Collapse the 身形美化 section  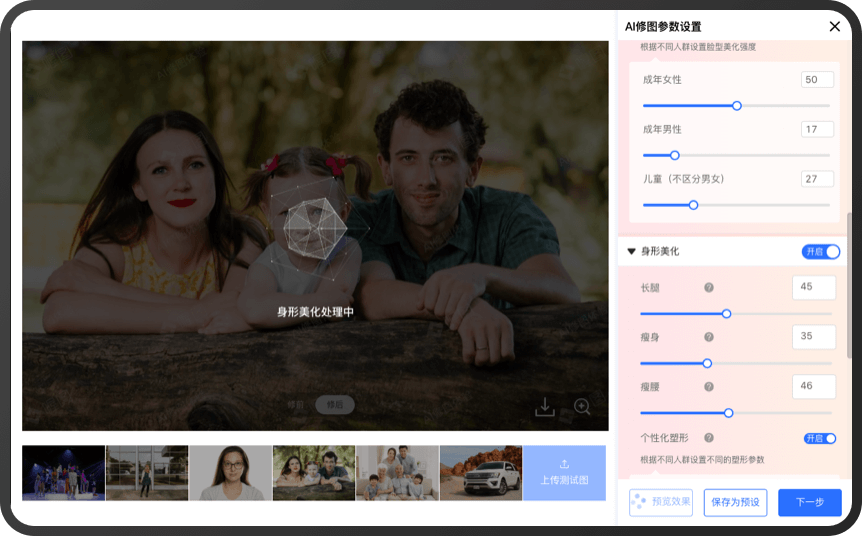click(631, 252)
